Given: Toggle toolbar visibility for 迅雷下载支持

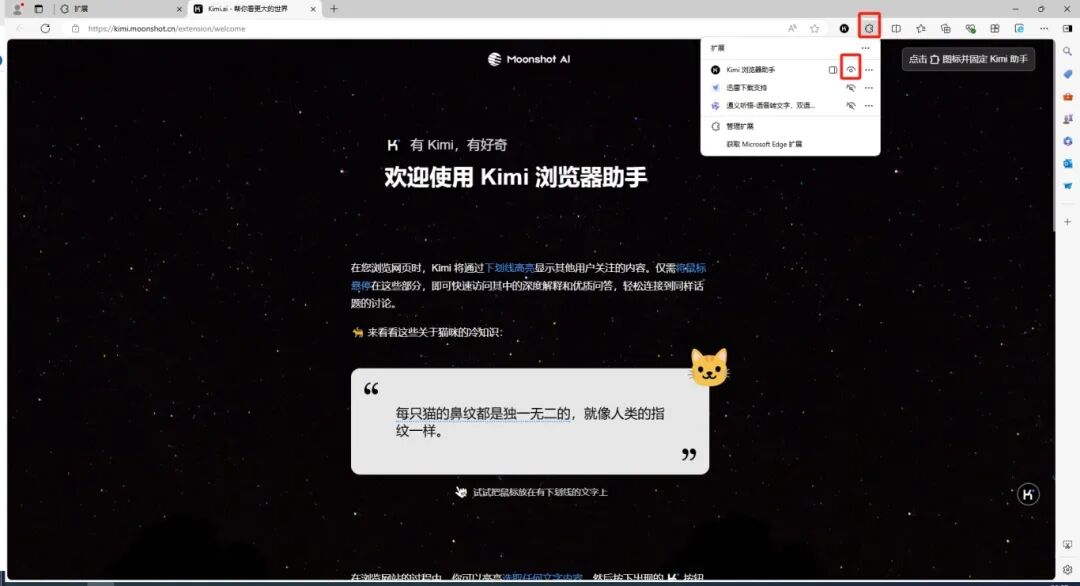Looking at the screenshot, I should [851, 87].
